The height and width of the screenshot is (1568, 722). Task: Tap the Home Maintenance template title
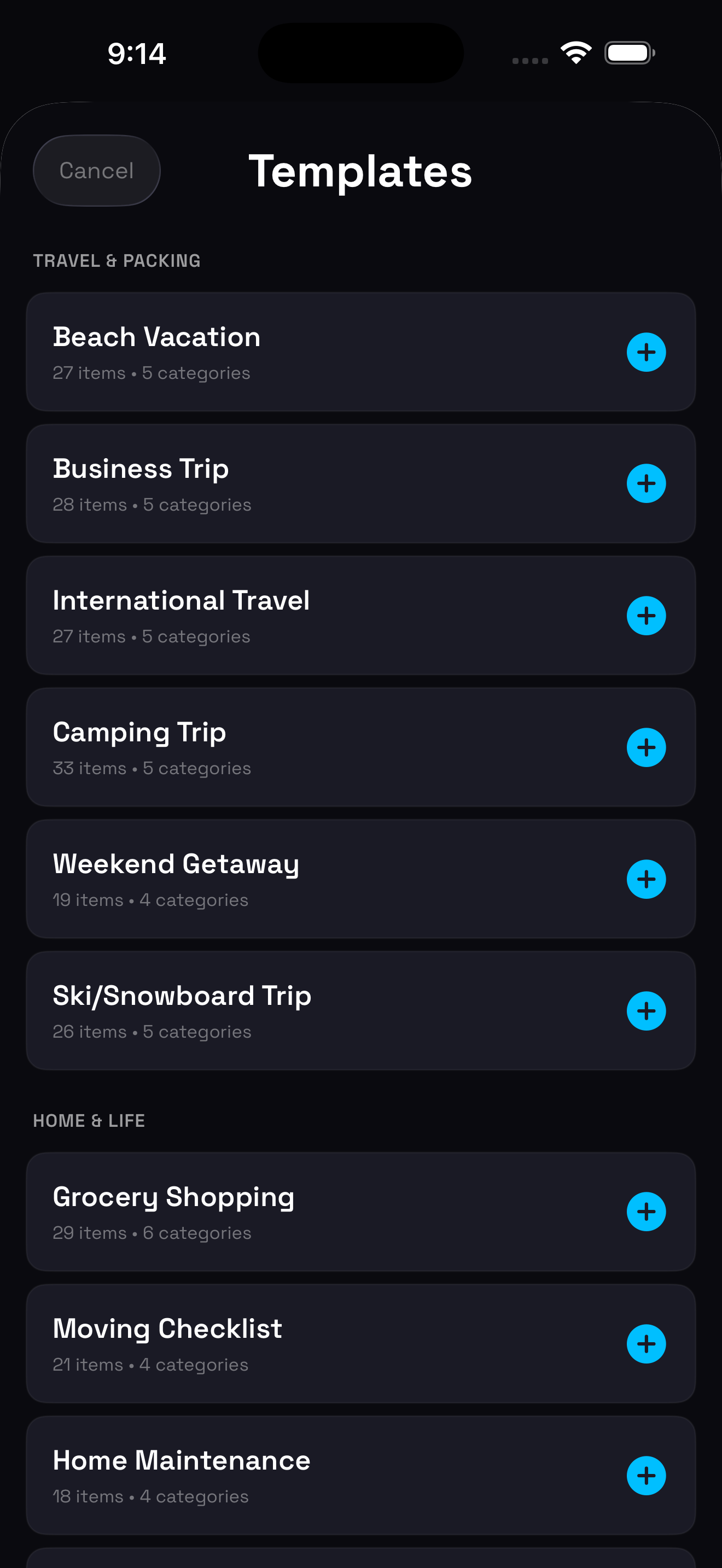tap(182, 1460)
